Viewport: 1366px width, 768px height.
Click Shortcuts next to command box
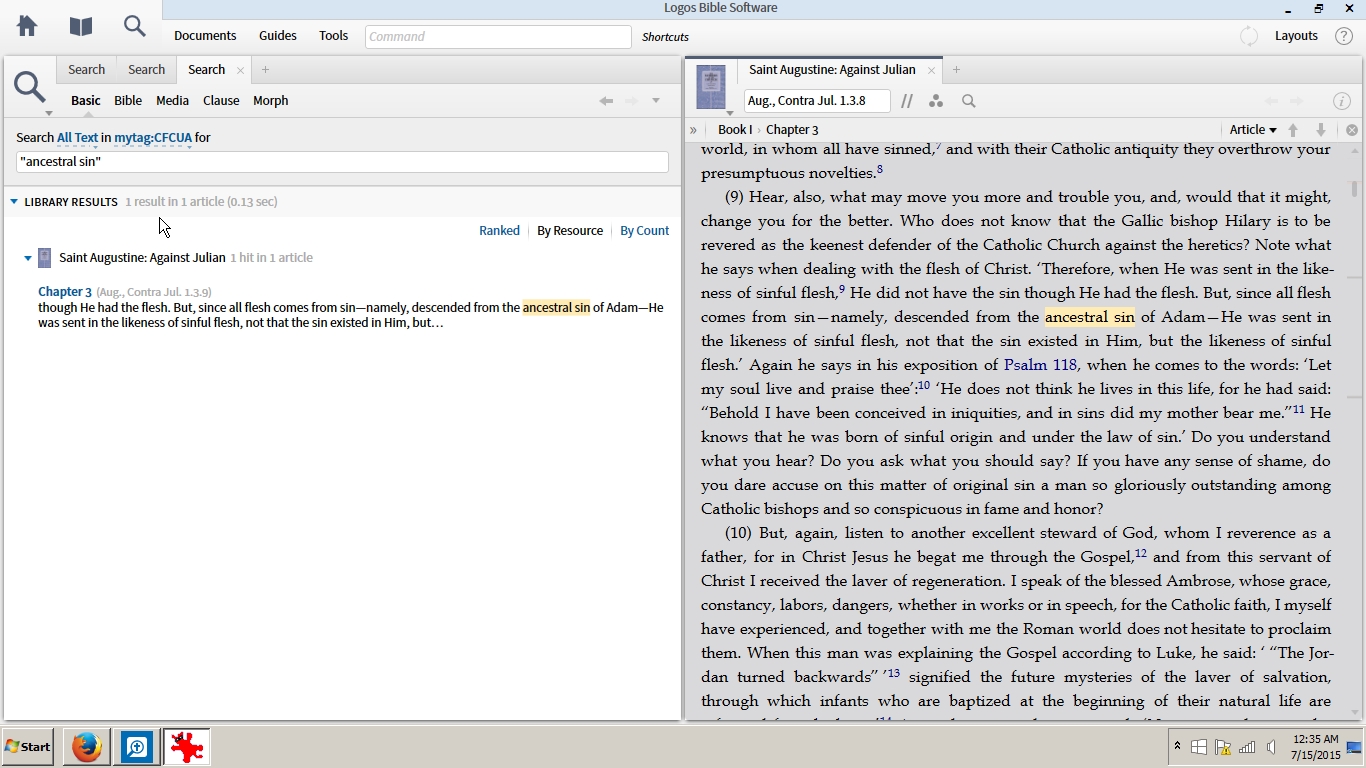click(x=665, y=37)
